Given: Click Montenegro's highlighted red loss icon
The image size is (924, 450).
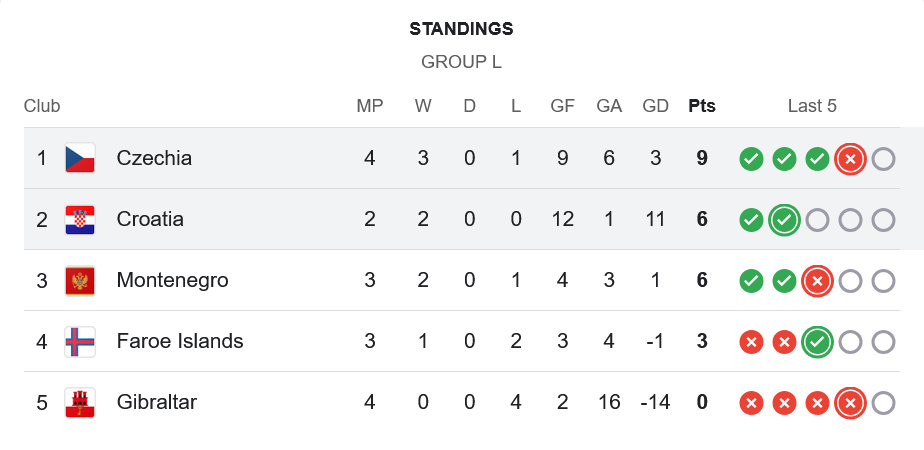Looking at the screenshot, I should tap(817, 281).
